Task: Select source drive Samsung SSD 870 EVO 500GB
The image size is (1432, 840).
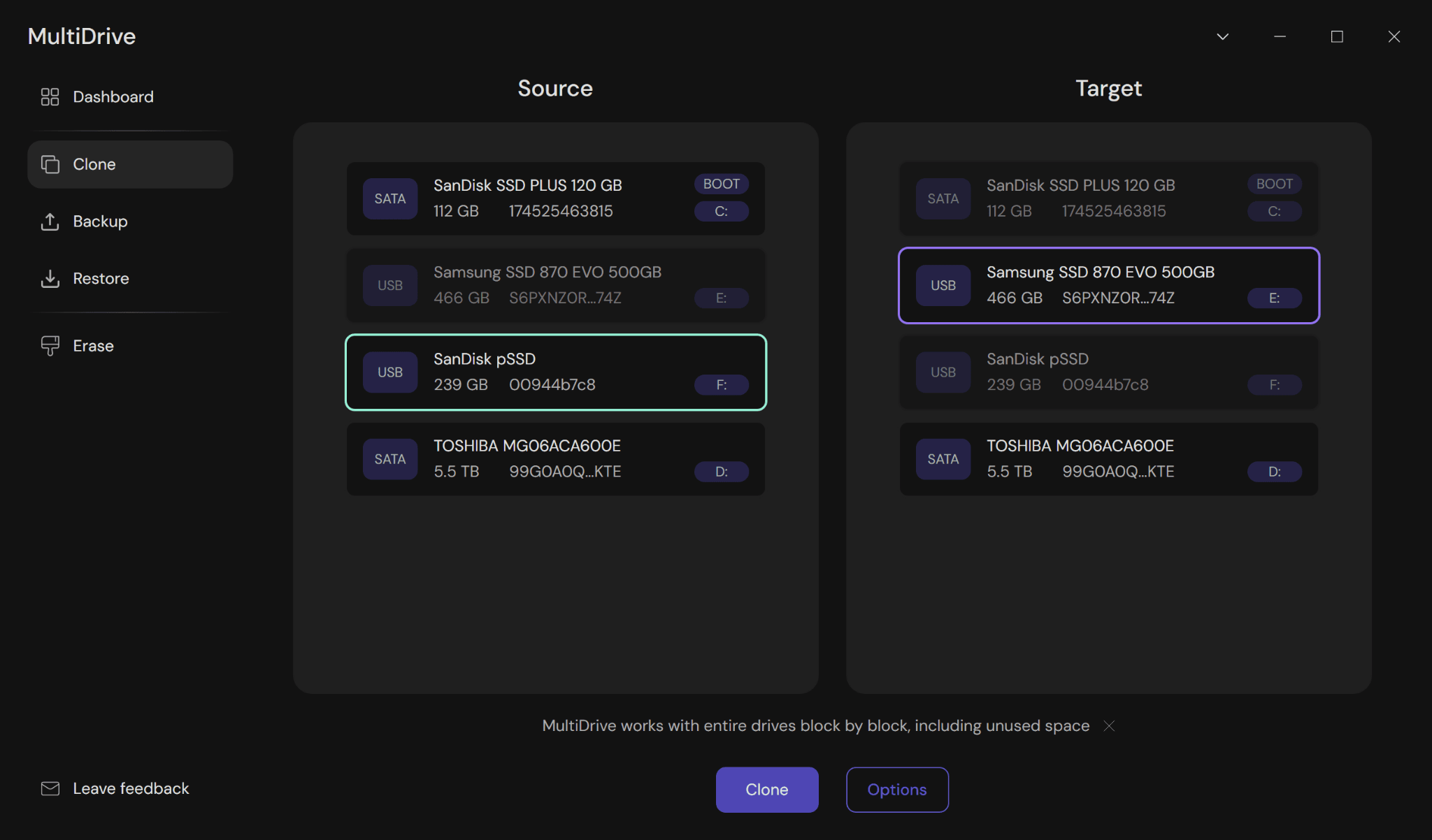Action: click(x=556, y=285)
